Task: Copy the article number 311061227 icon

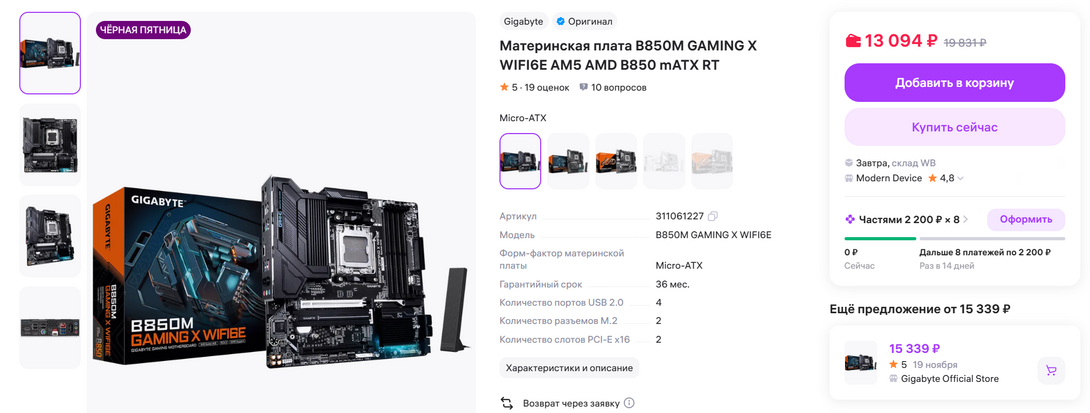Action: [712, 216]
